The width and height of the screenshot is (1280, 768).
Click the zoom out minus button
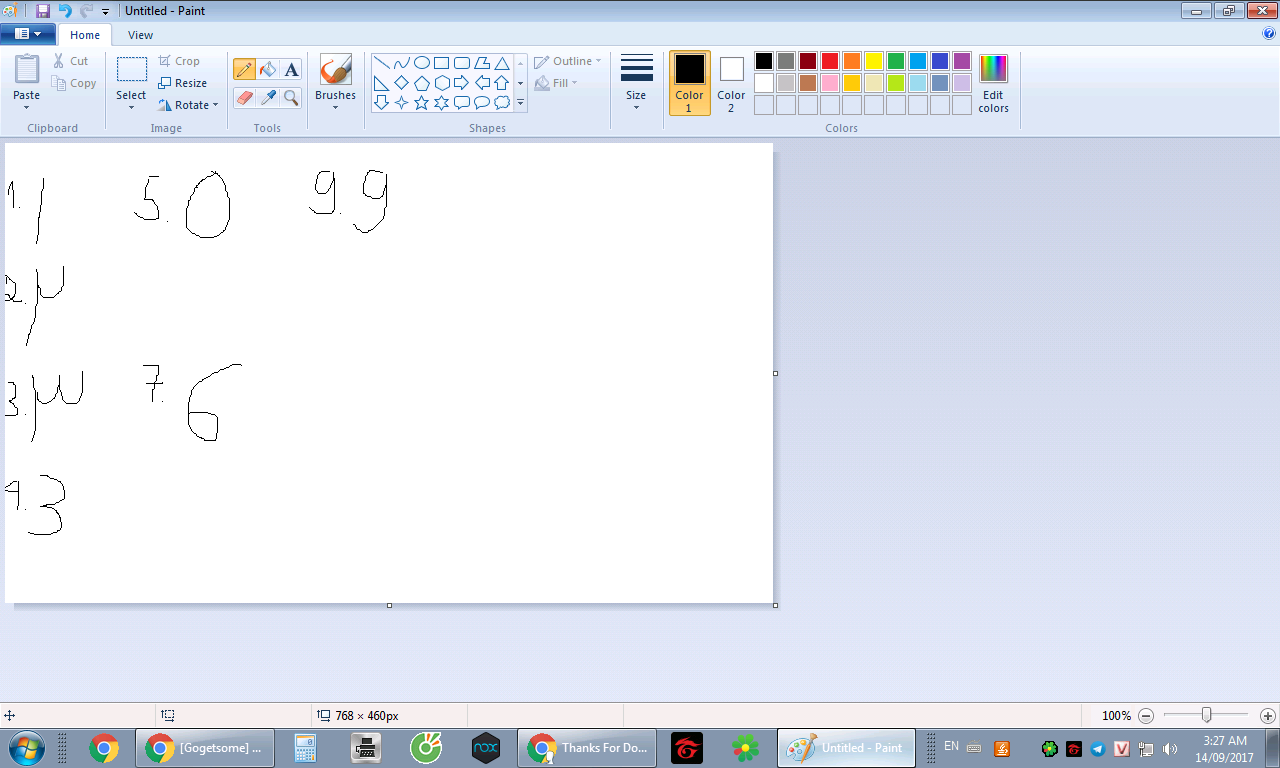click(x=1146, y=716)
